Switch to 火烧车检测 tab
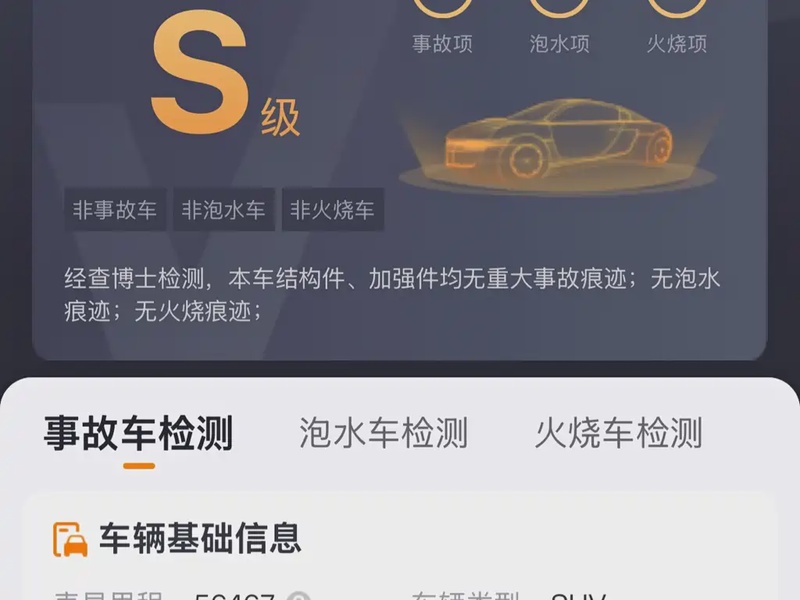The width and height of the screenshot is (800, 600). 618,433
